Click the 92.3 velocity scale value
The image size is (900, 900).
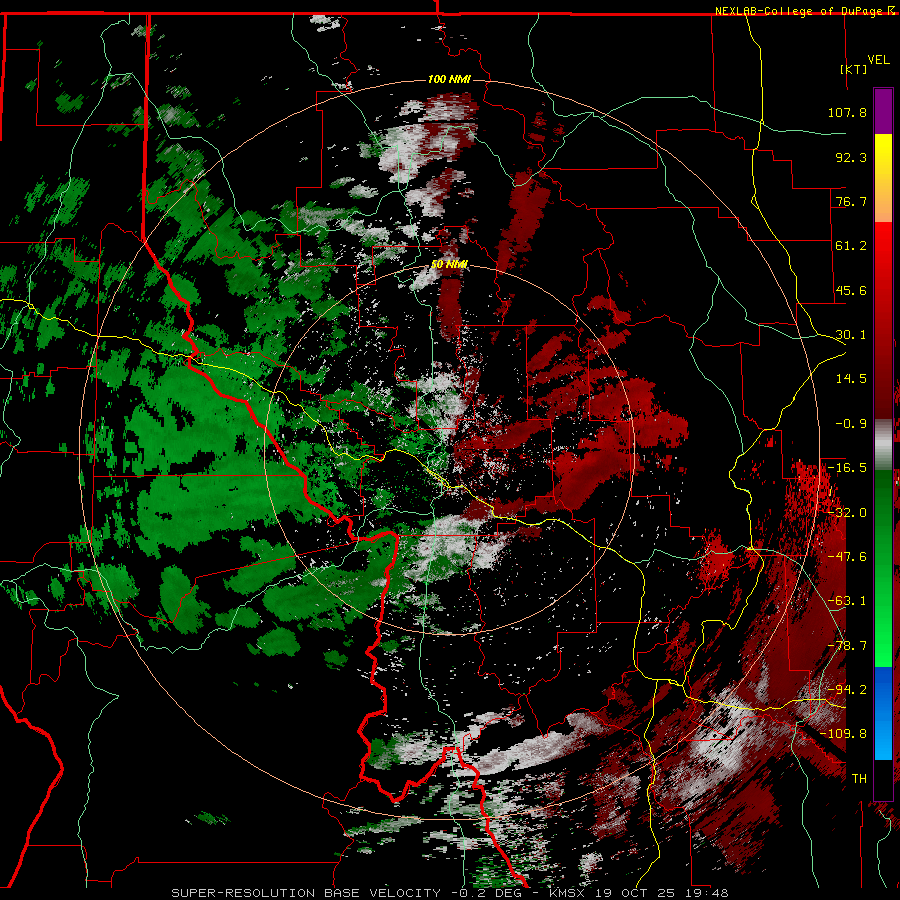coord(851,157)
